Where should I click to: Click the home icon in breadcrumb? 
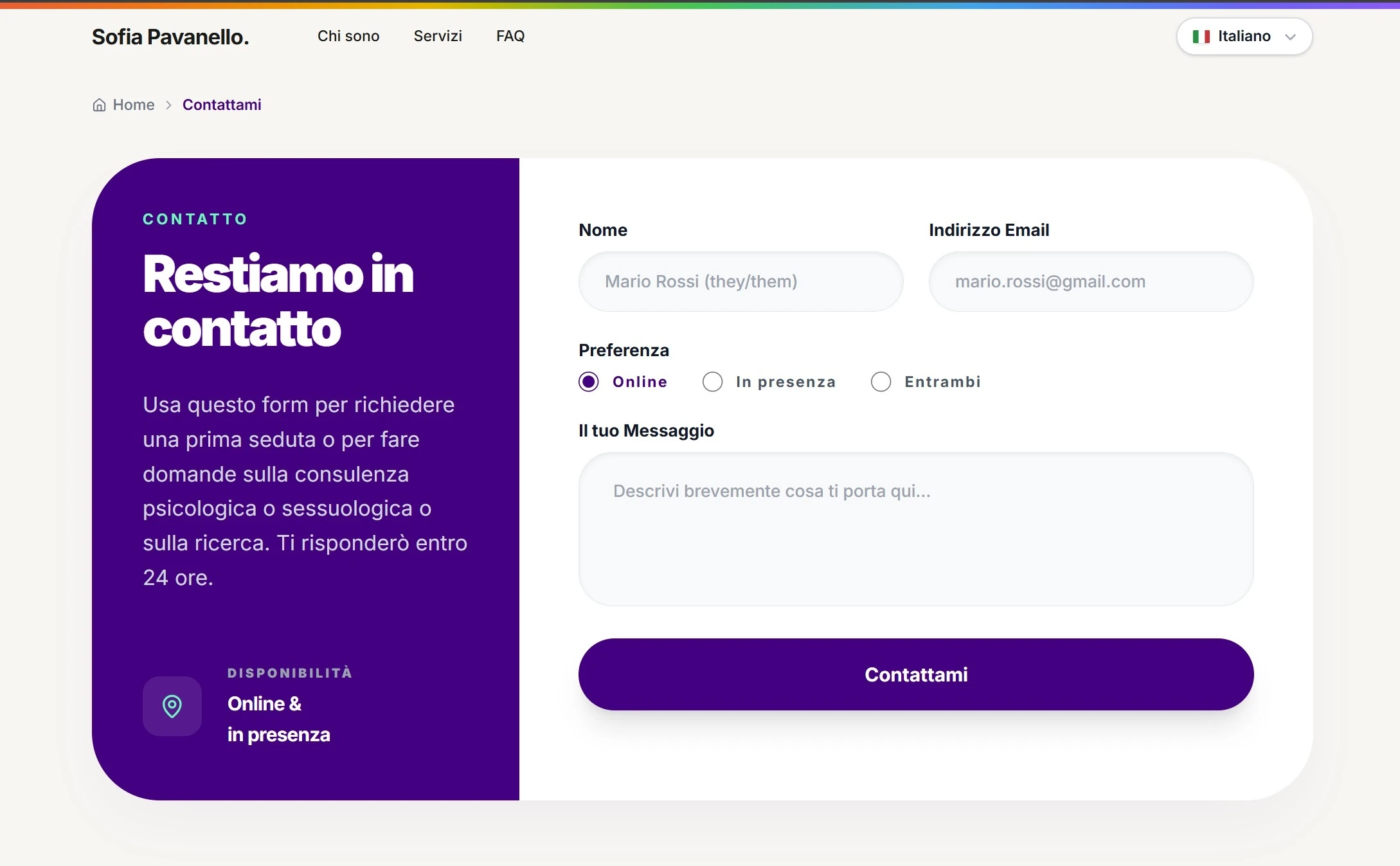click(x=99, y=105)
